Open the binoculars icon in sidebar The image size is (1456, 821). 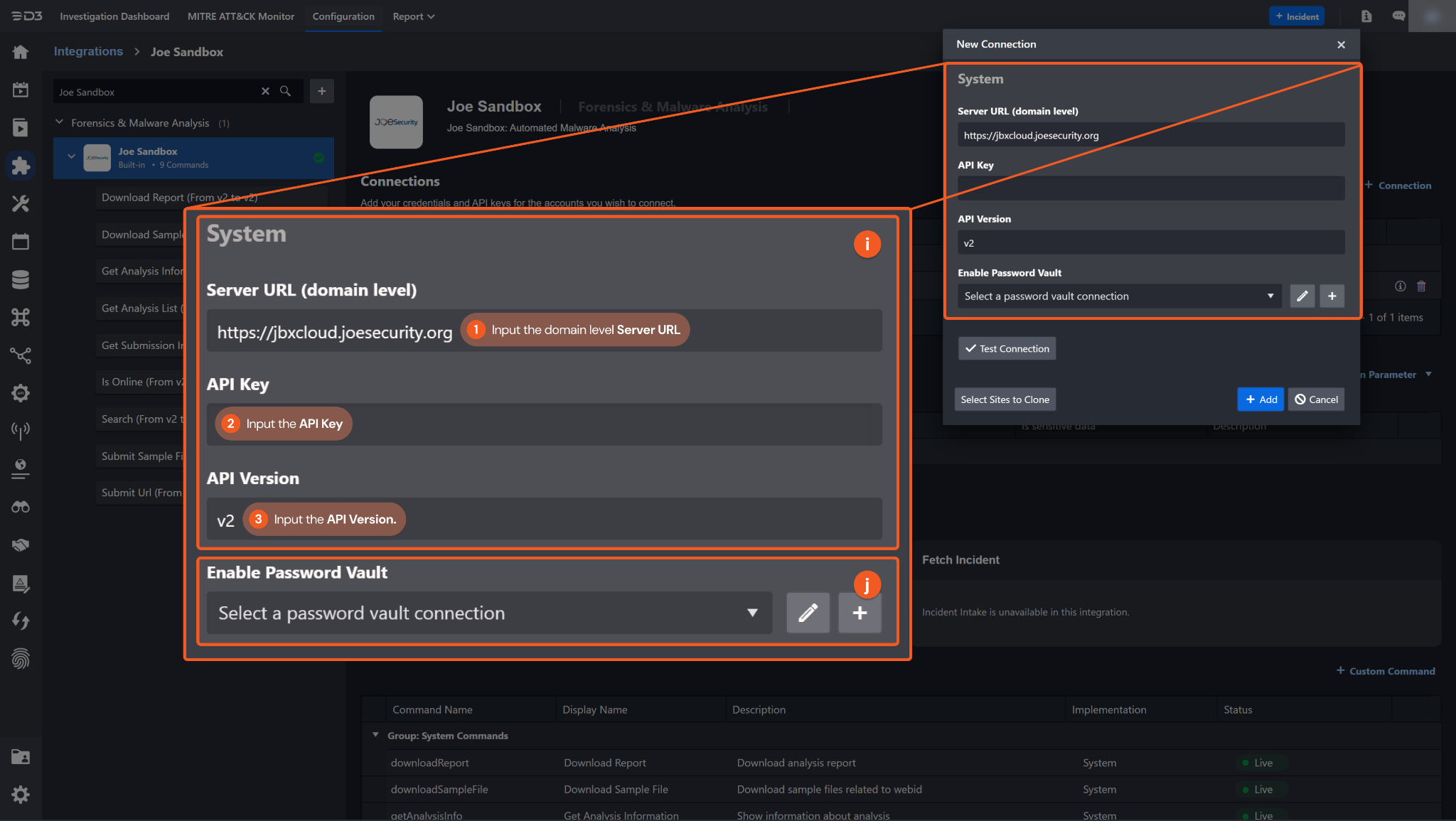coord(21,507)
